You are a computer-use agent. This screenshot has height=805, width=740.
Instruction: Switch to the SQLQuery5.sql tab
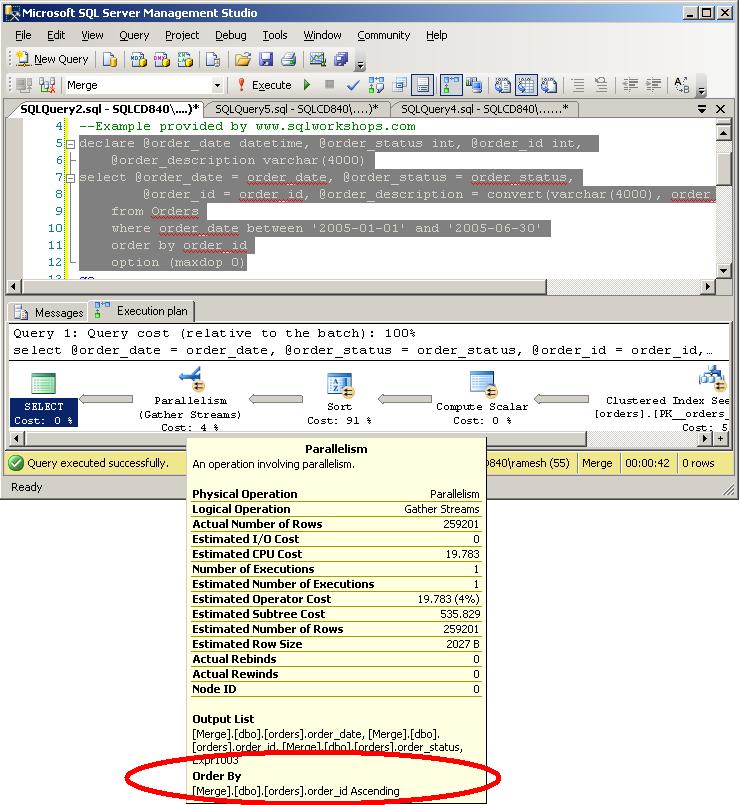(x=296, y=109)
